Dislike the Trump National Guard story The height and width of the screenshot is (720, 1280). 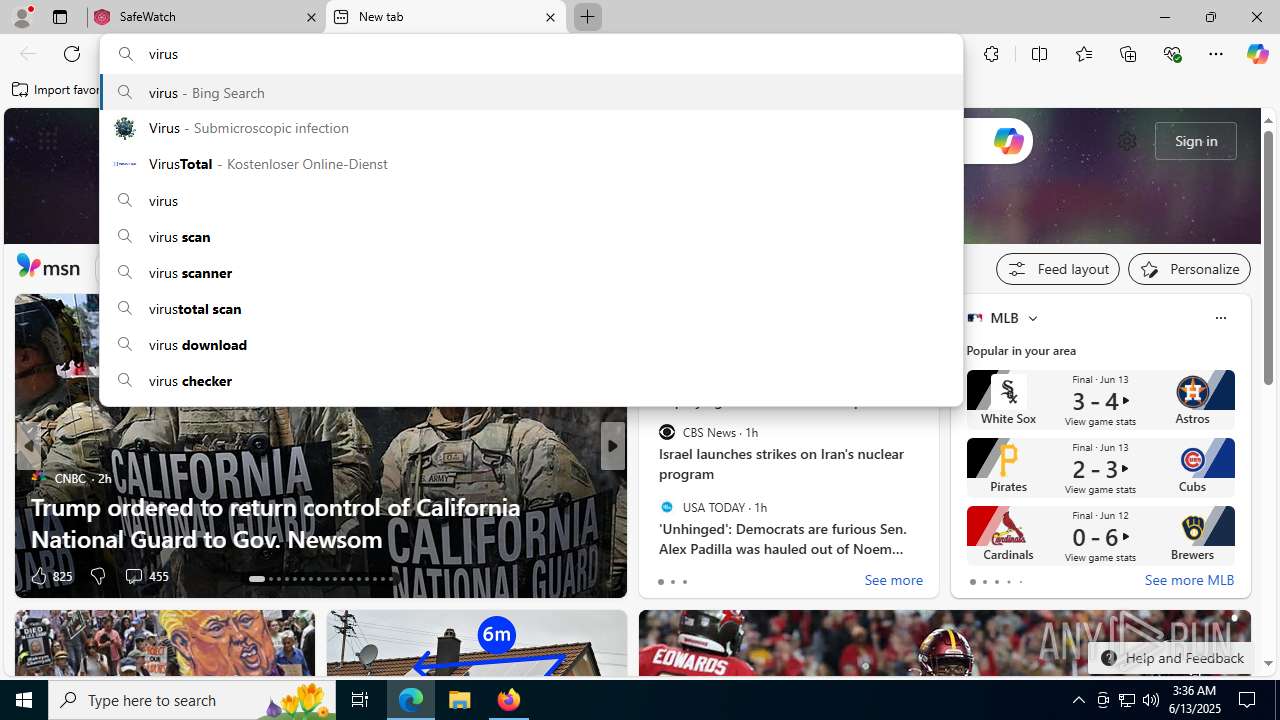click(x=98, y=576)
